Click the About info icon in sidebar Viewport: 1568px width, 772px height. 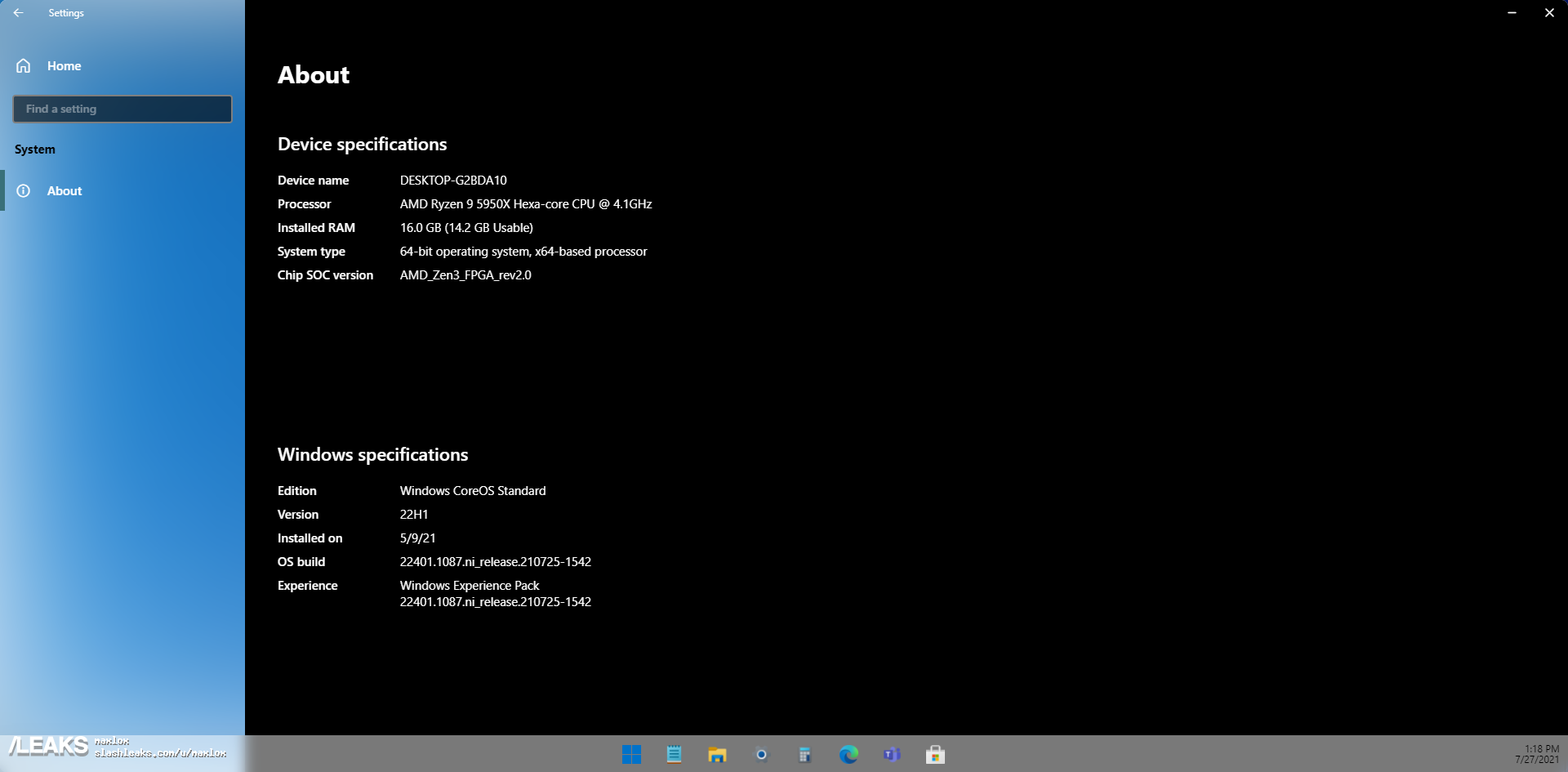(x=24, y=191)
